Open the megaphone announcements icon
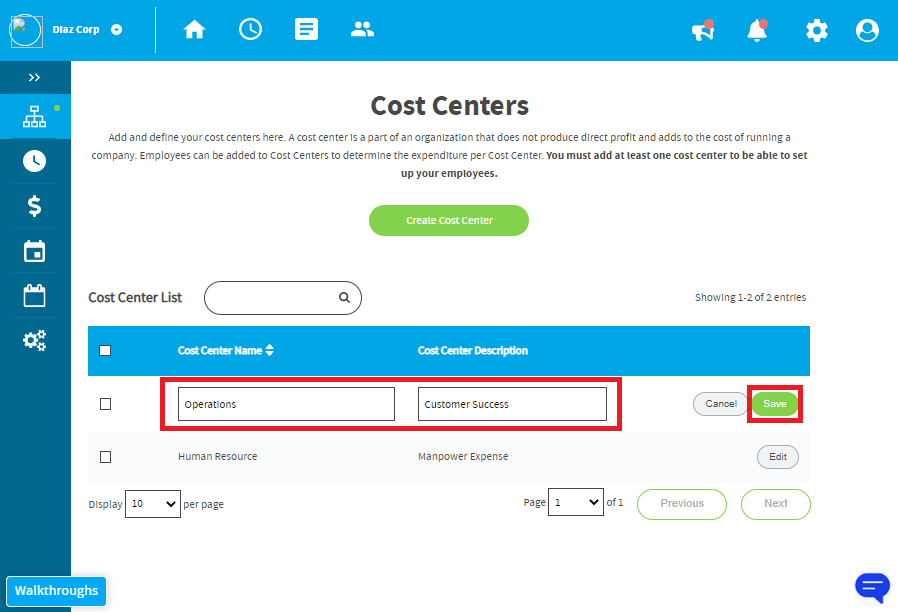This screenshot has height=612, width=898. 703,30
